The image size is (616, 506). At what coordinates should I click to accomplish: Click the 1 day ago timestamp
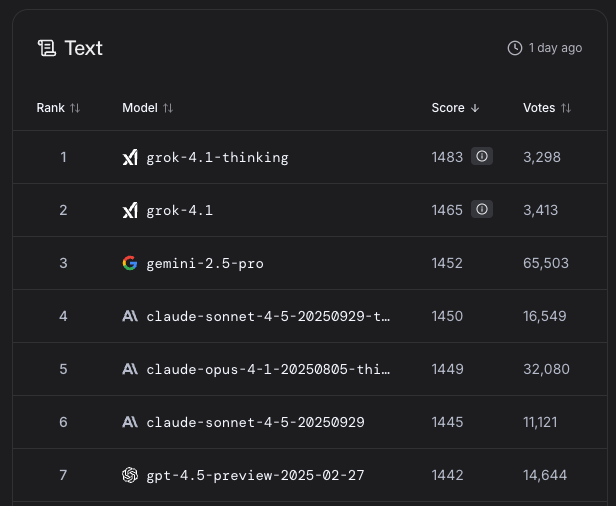(x=556, y=48)
